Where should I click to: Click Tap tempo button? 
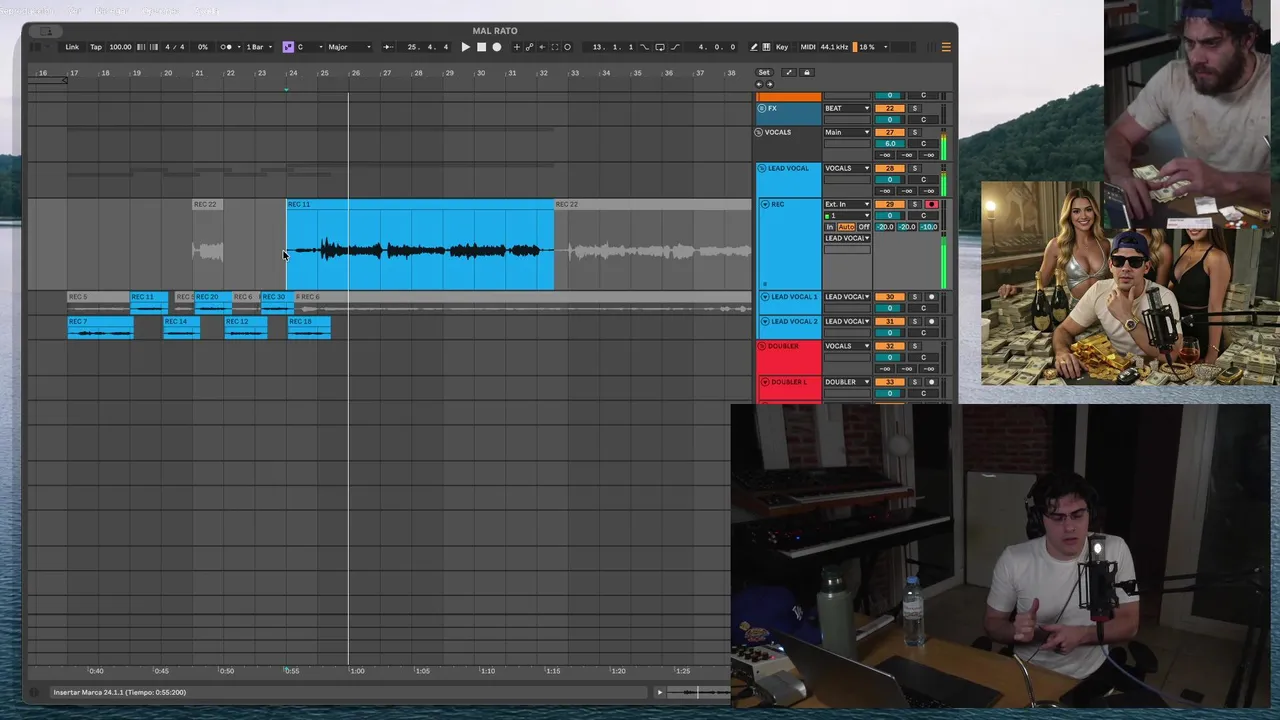point(96,47)
